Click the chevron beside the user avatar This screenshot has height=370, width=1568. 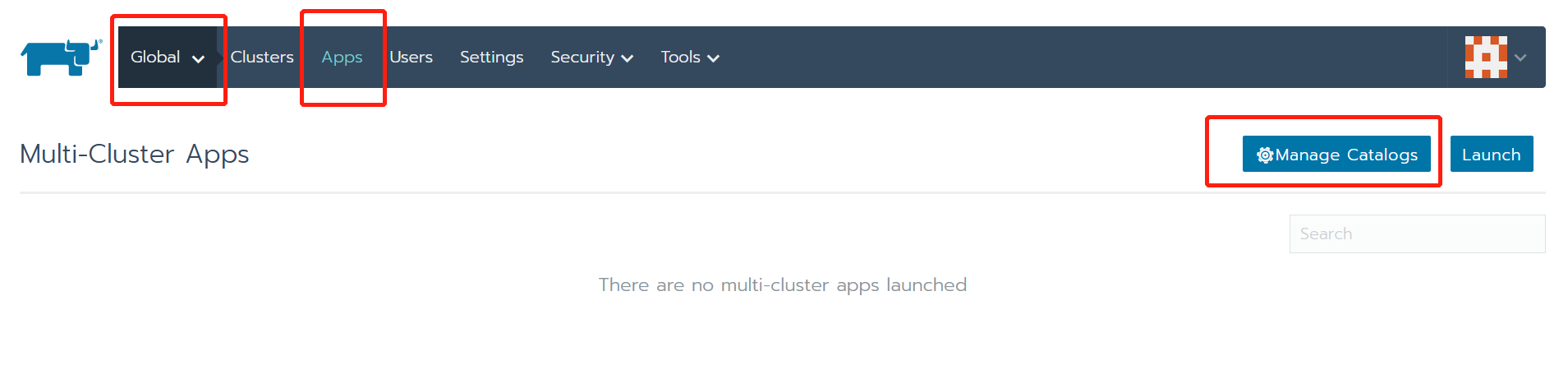1520,58
